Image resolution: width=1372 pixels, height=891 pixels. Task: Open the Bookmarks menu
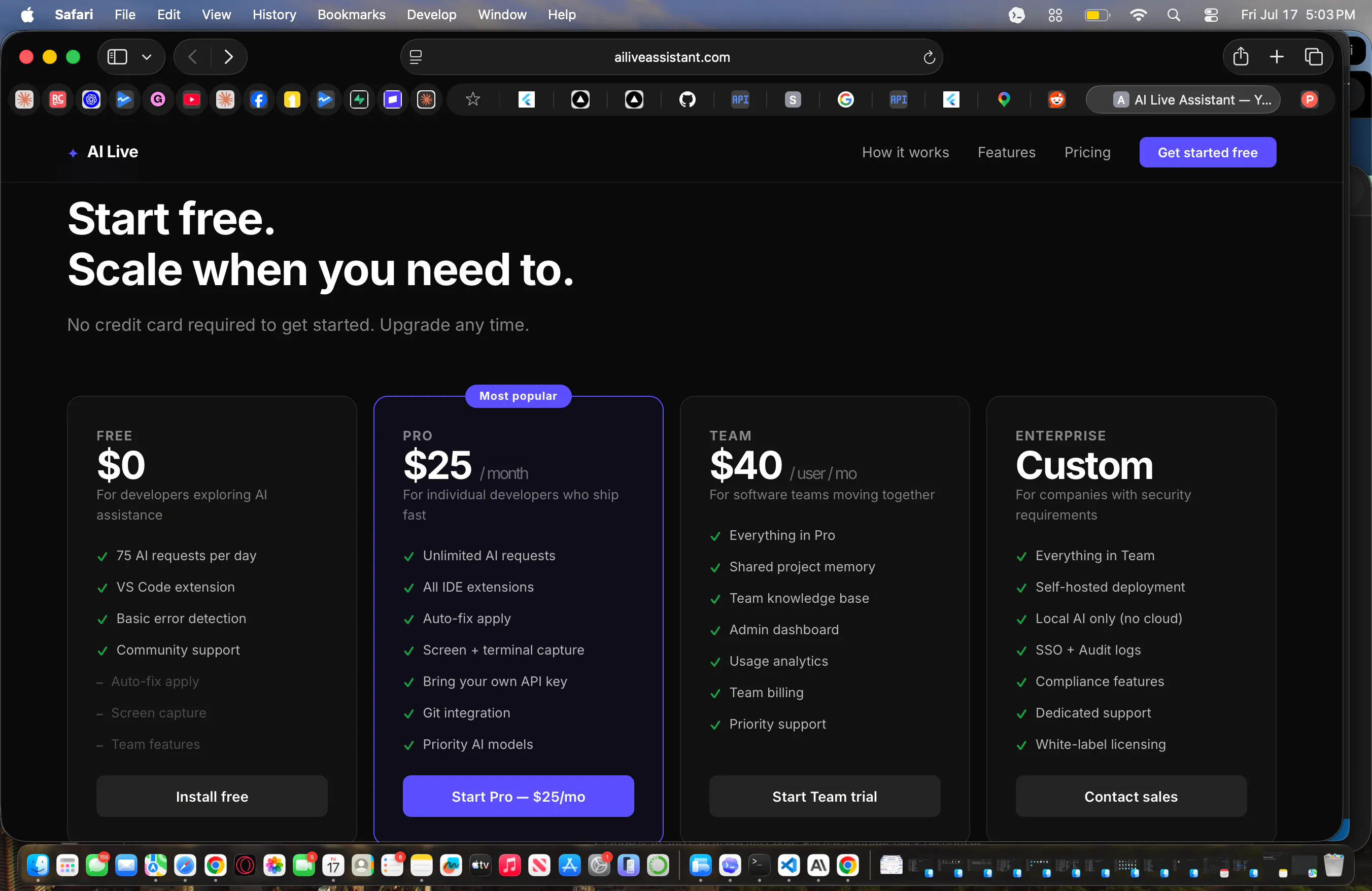(351, 14)
